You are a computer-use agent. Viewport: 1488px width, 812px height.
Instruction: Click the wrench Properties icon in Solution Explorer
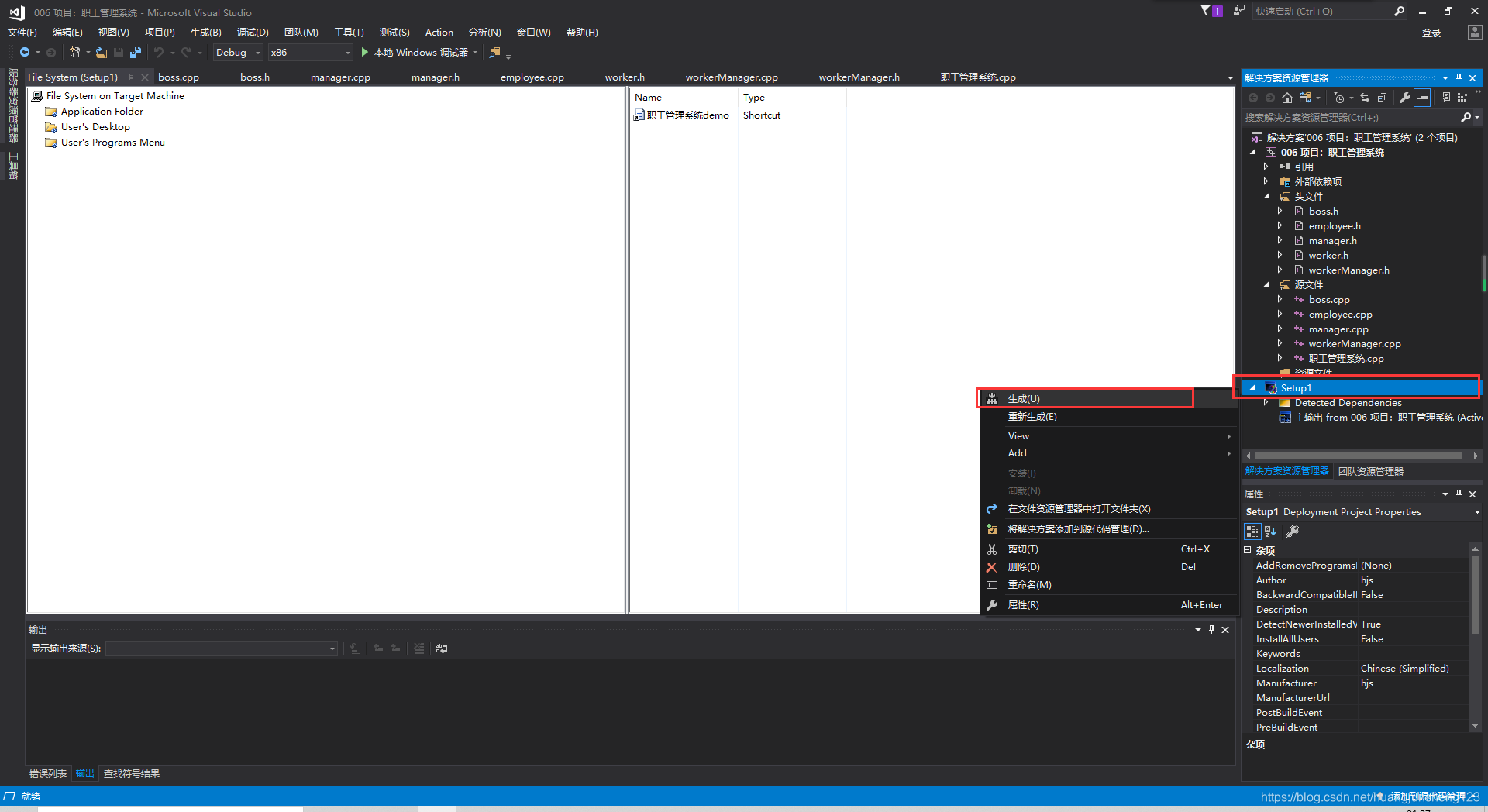point(1405,98)
